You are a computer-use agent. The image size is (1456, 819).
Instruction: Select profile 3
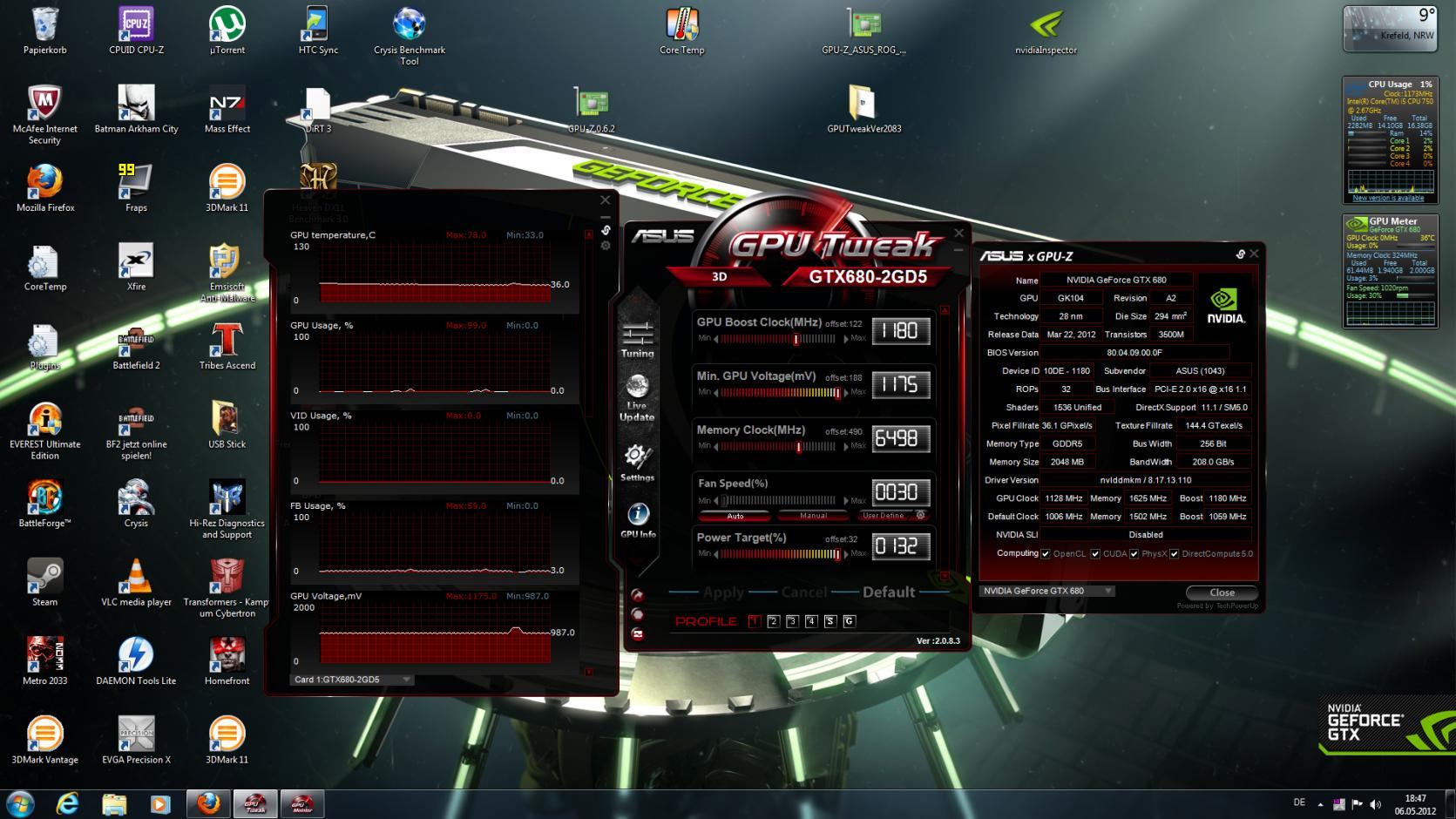tap(792, 621)
